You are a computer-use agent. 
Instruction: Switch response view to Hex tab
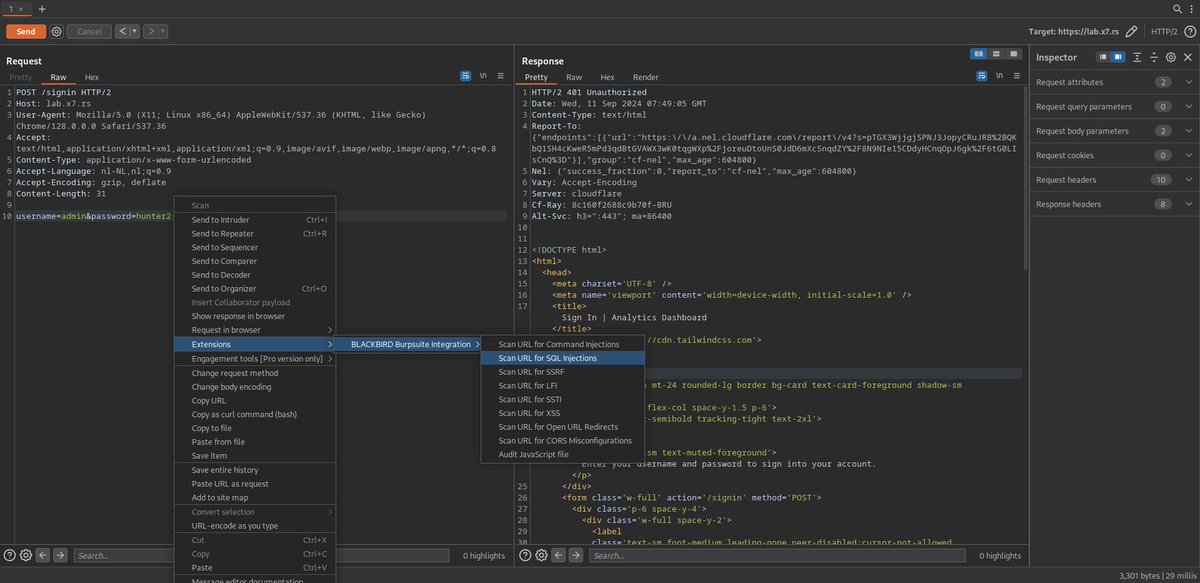pyautogui.click(x=607, y=77)
